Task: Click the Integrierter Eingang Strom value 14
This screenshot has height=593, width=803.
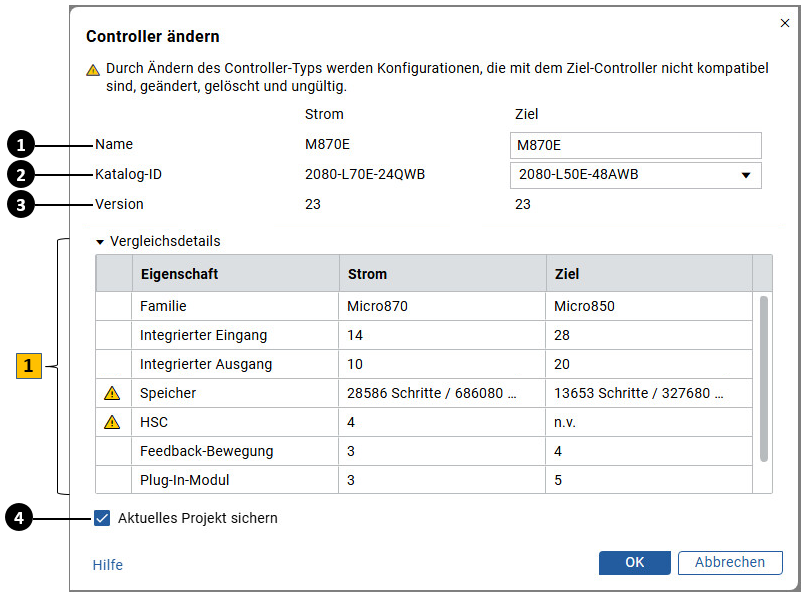Action: [x=442, y=335]
